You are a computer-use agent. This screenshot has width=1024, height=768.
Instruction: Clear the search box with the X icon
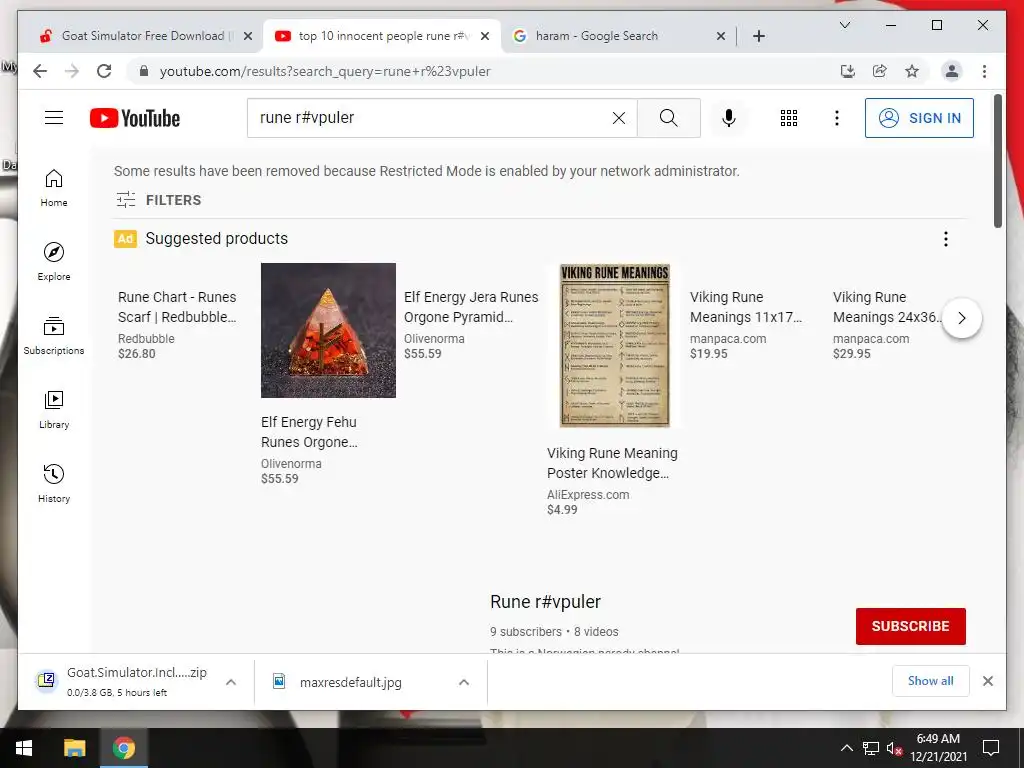[x=618, y=118]
